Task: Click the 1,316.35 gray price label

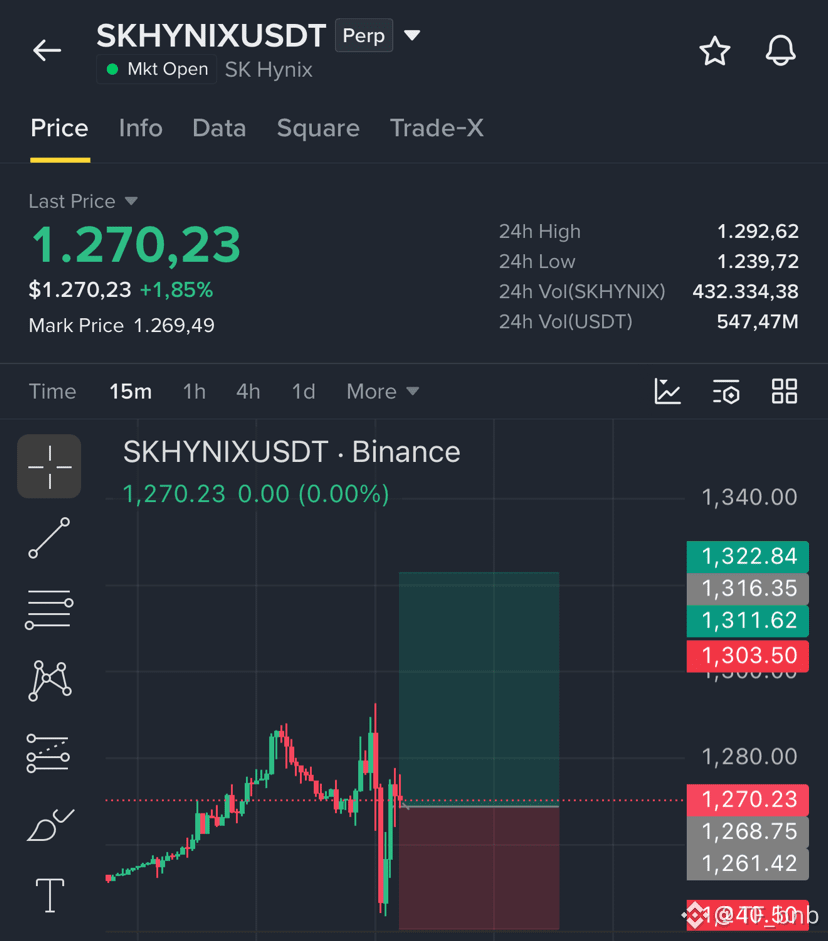Action: pyautogui.click(x=748, y=589)
